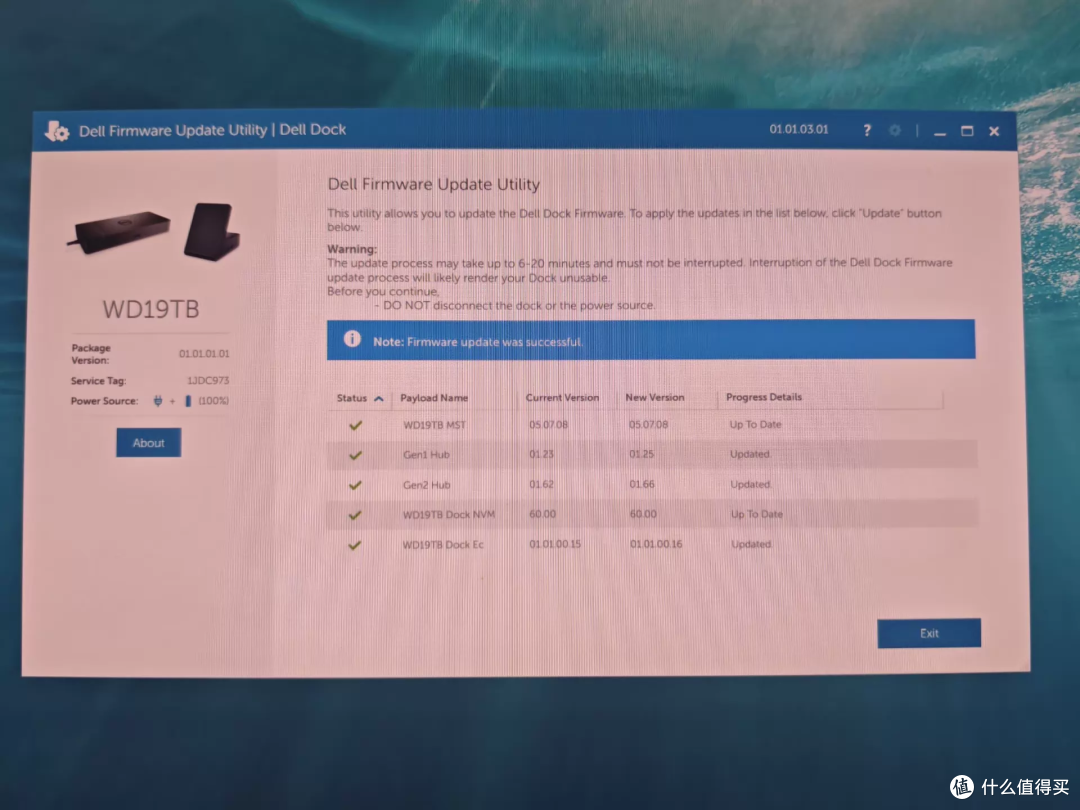Click the AC plug power source icon
This screenshot has height=810, width=1080.
(158, 401)
